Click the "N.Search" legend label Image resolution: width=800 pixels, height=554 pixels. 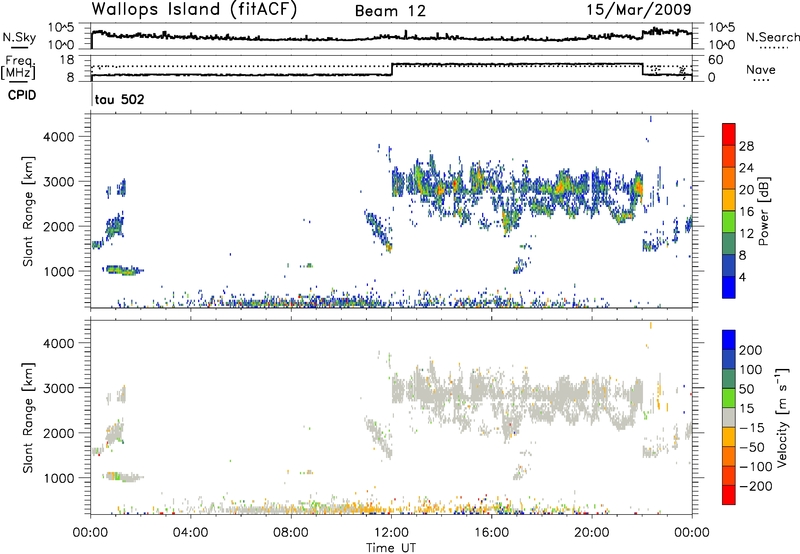(772, 37)
